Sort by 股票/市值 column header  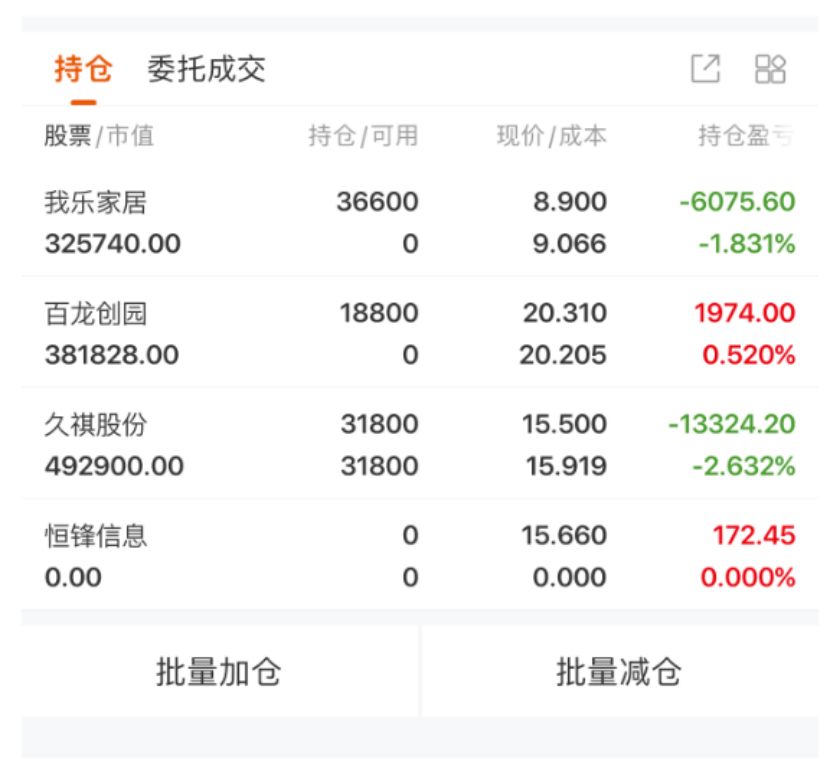99,136
